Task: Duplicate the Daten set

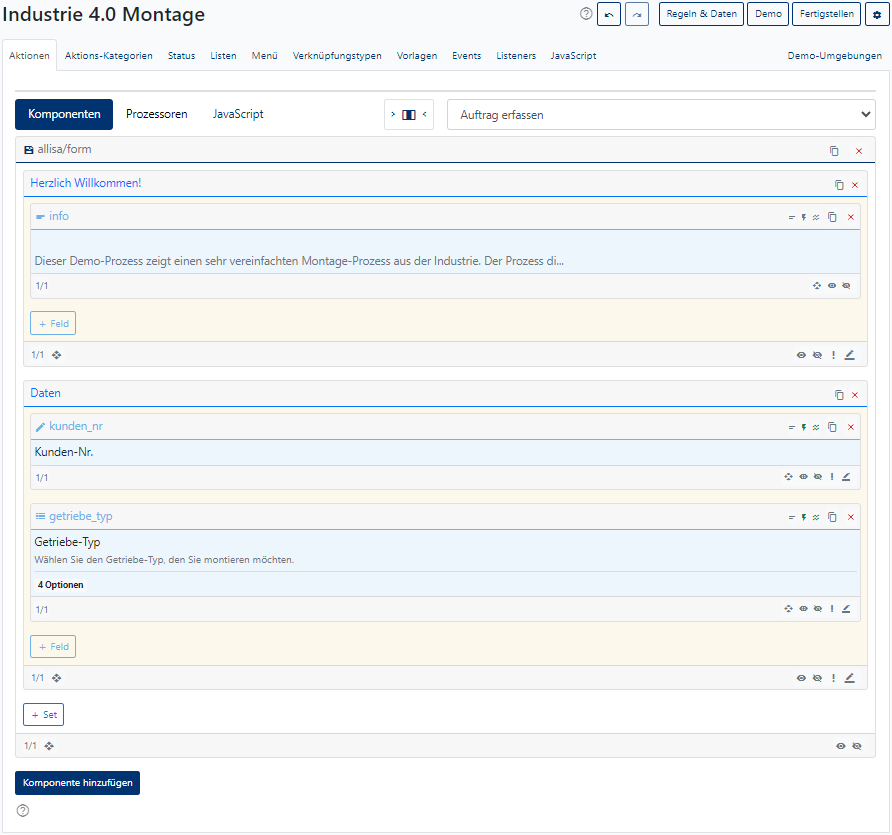Action: pyautogui.click(x=839, y=395)
